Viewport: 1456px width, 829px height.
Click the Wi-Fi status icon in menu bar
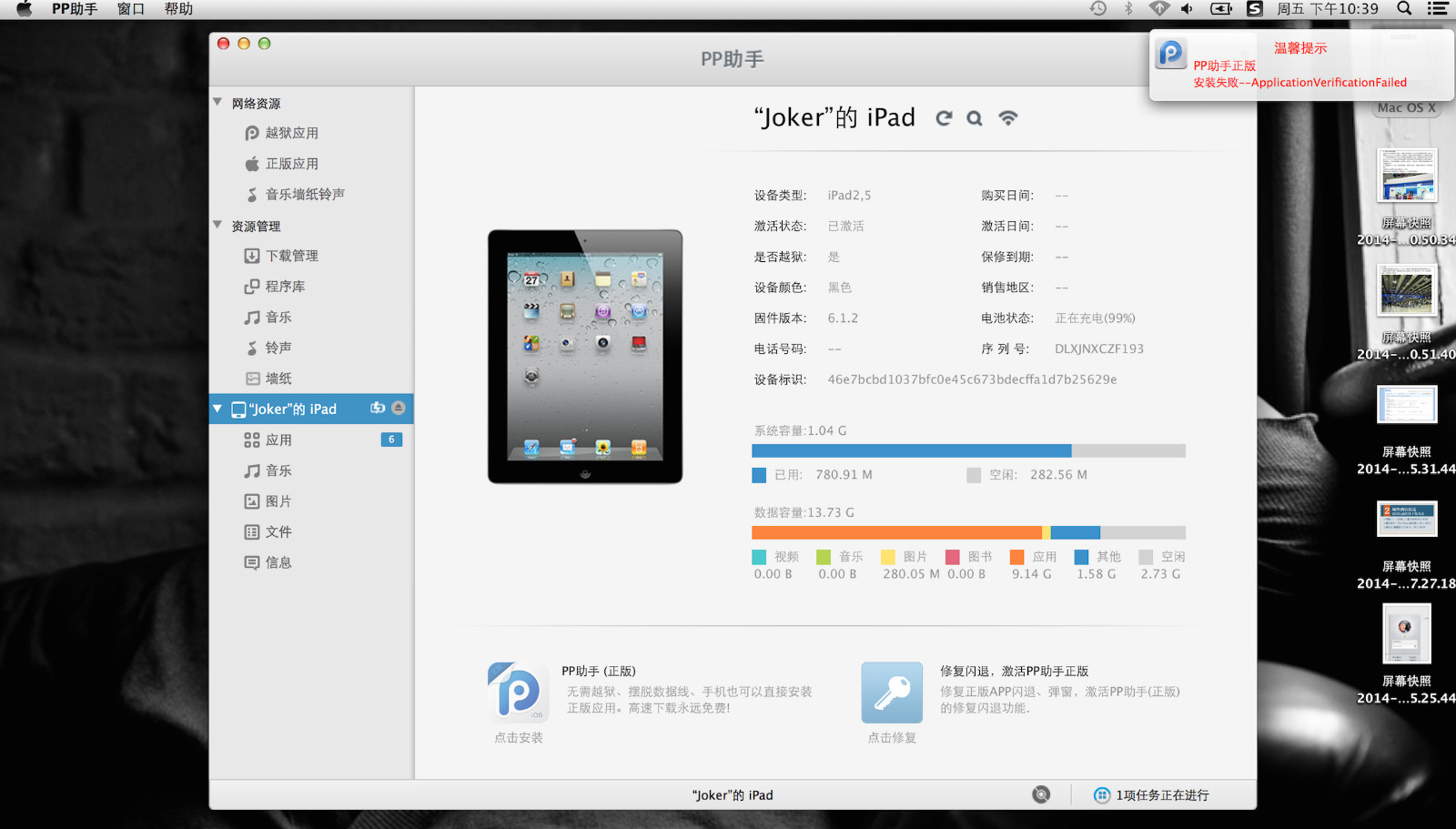click(x=1158, y=9)
